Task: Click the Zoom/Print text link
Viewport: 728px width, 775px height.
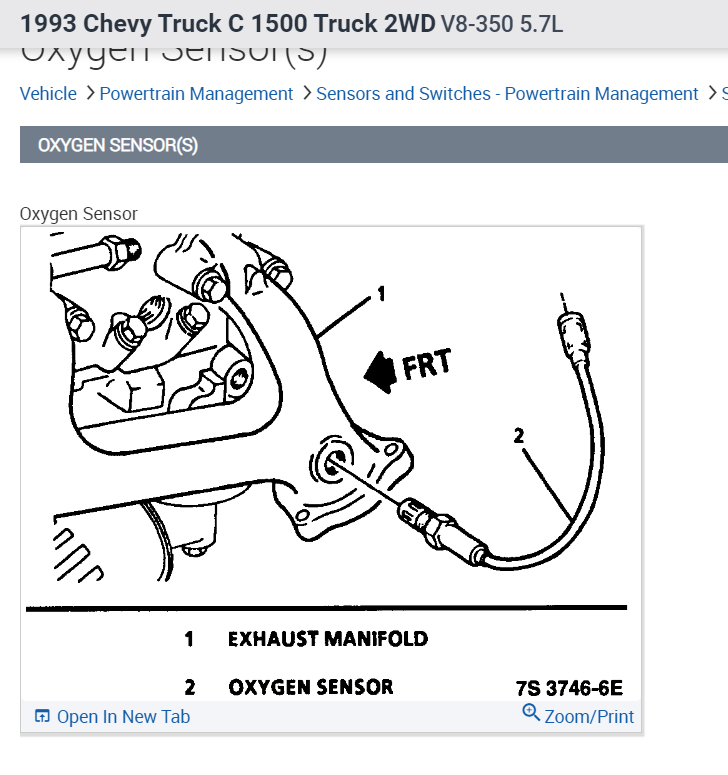Action: tap(589, 716)
